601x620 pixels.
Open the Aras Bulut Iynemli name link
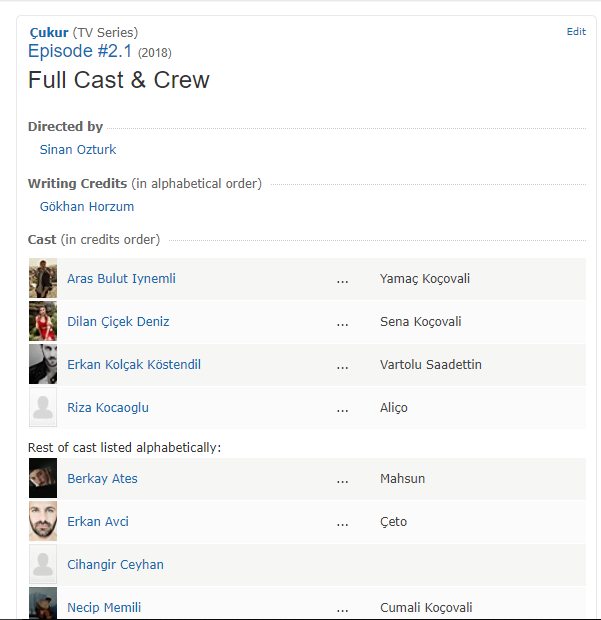click(121, 279)
